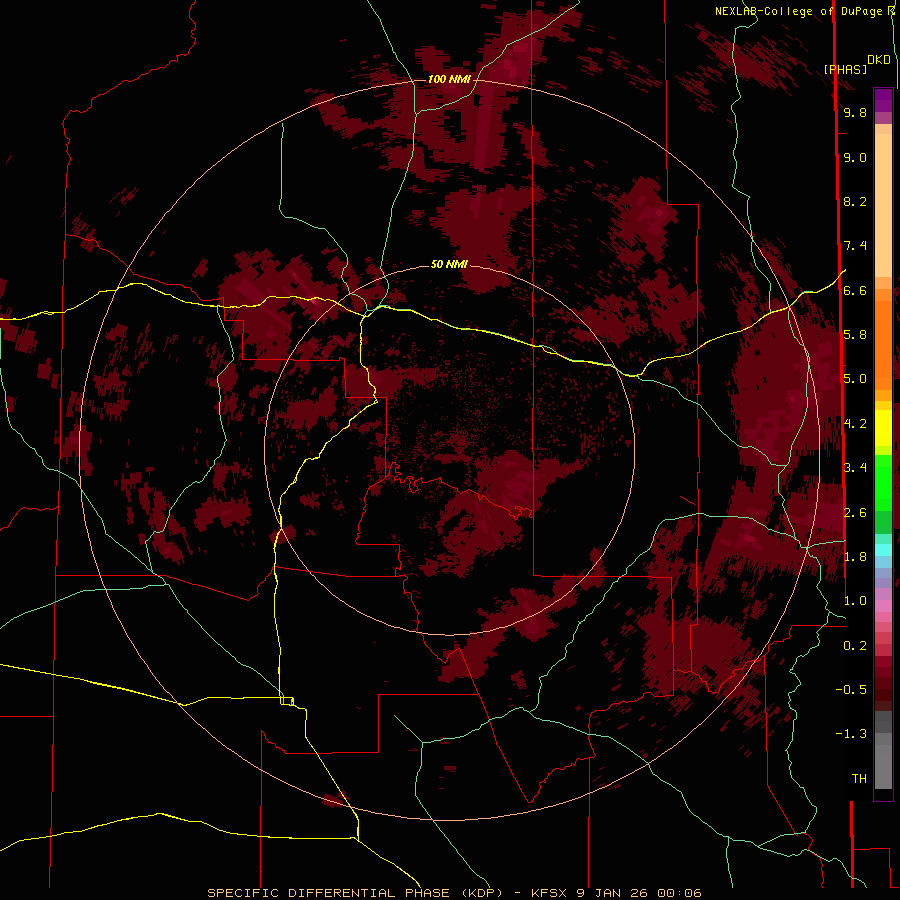This screenshot has width=900, height=900.
Task: Click the 2.6 legend value
Action: [x=855, y=512]
